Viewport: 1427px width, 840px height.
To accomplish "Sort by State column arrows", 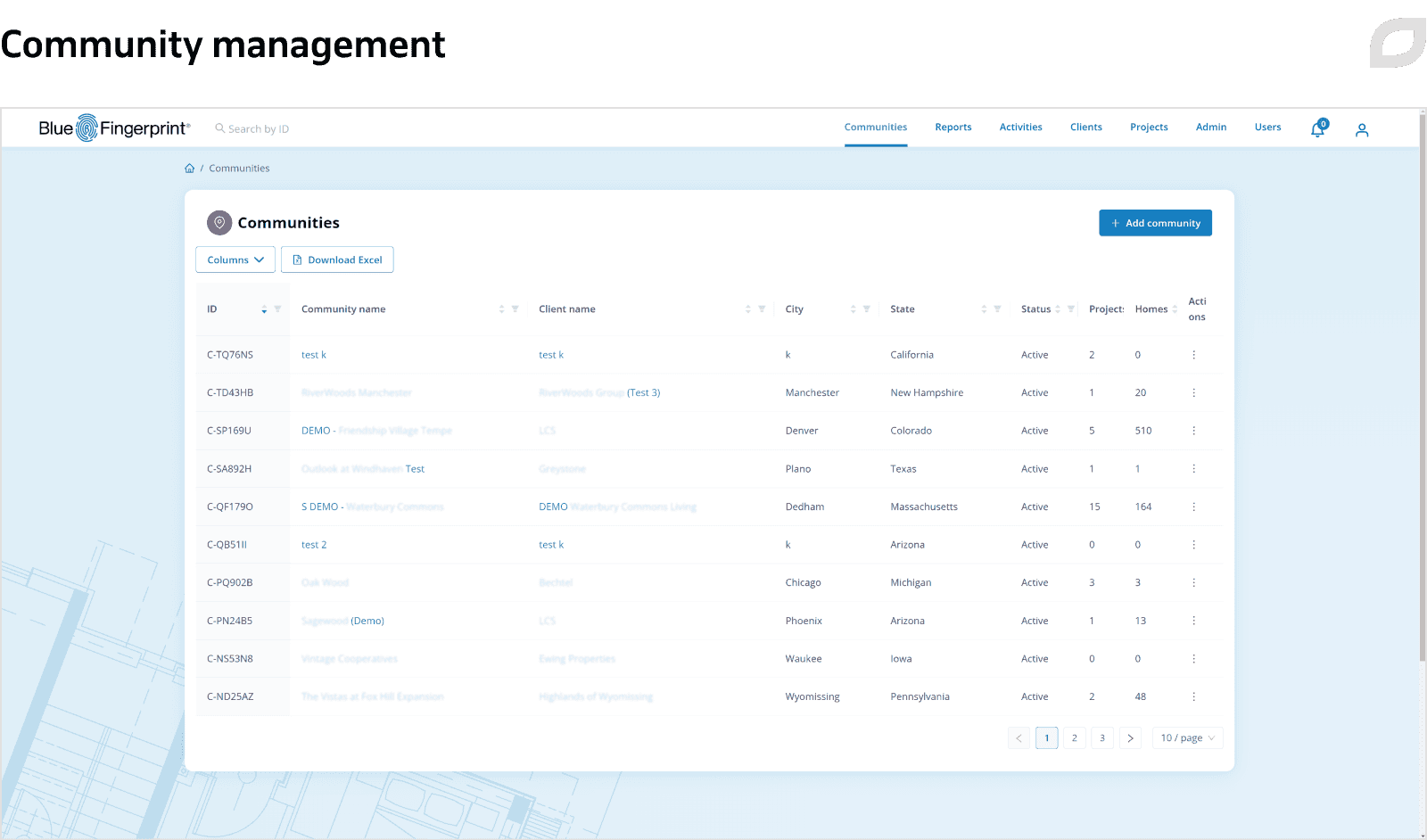I will click(984, 309).
